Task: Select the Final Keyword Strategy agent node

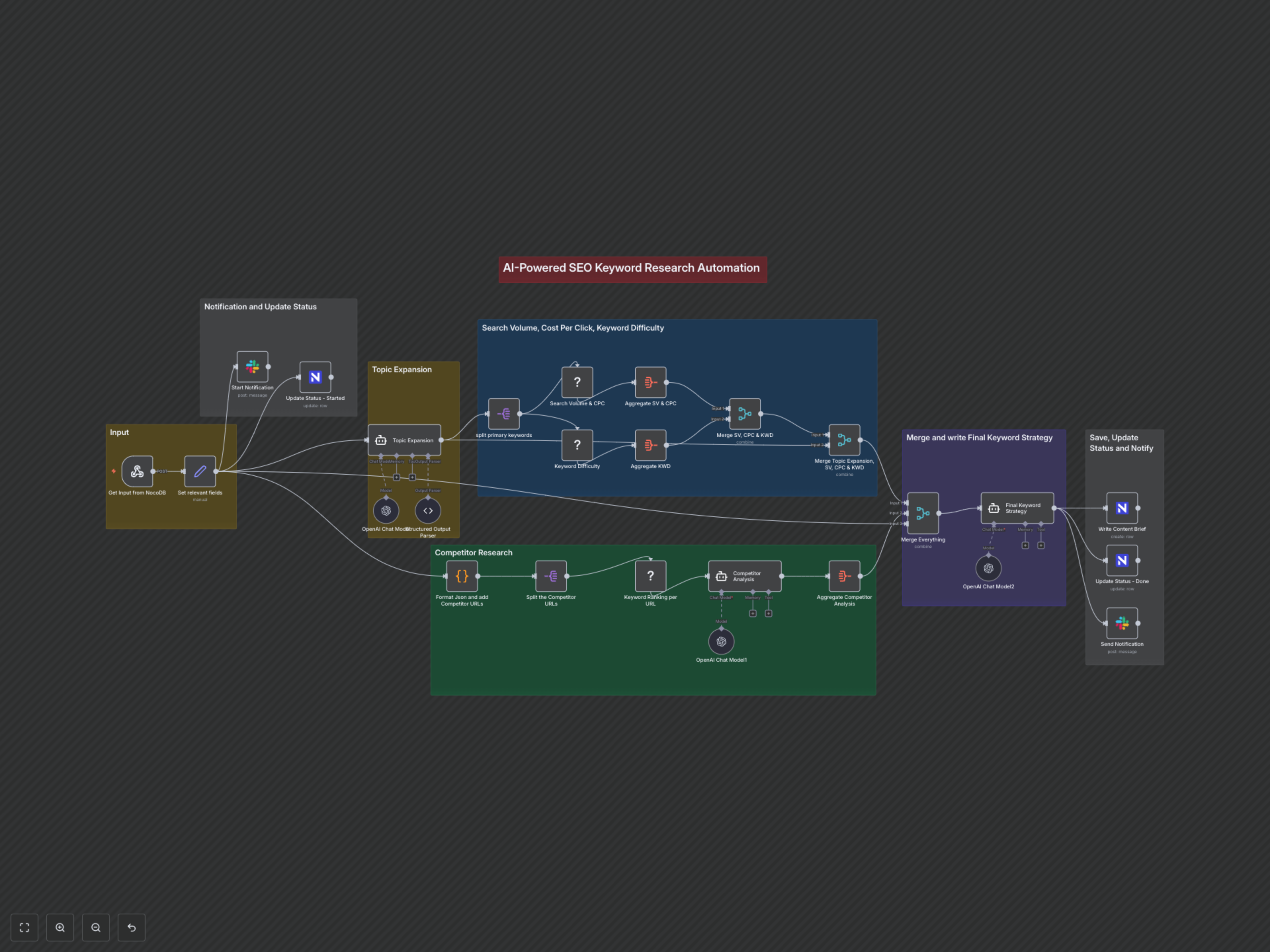Action: tap(1017, 508)
